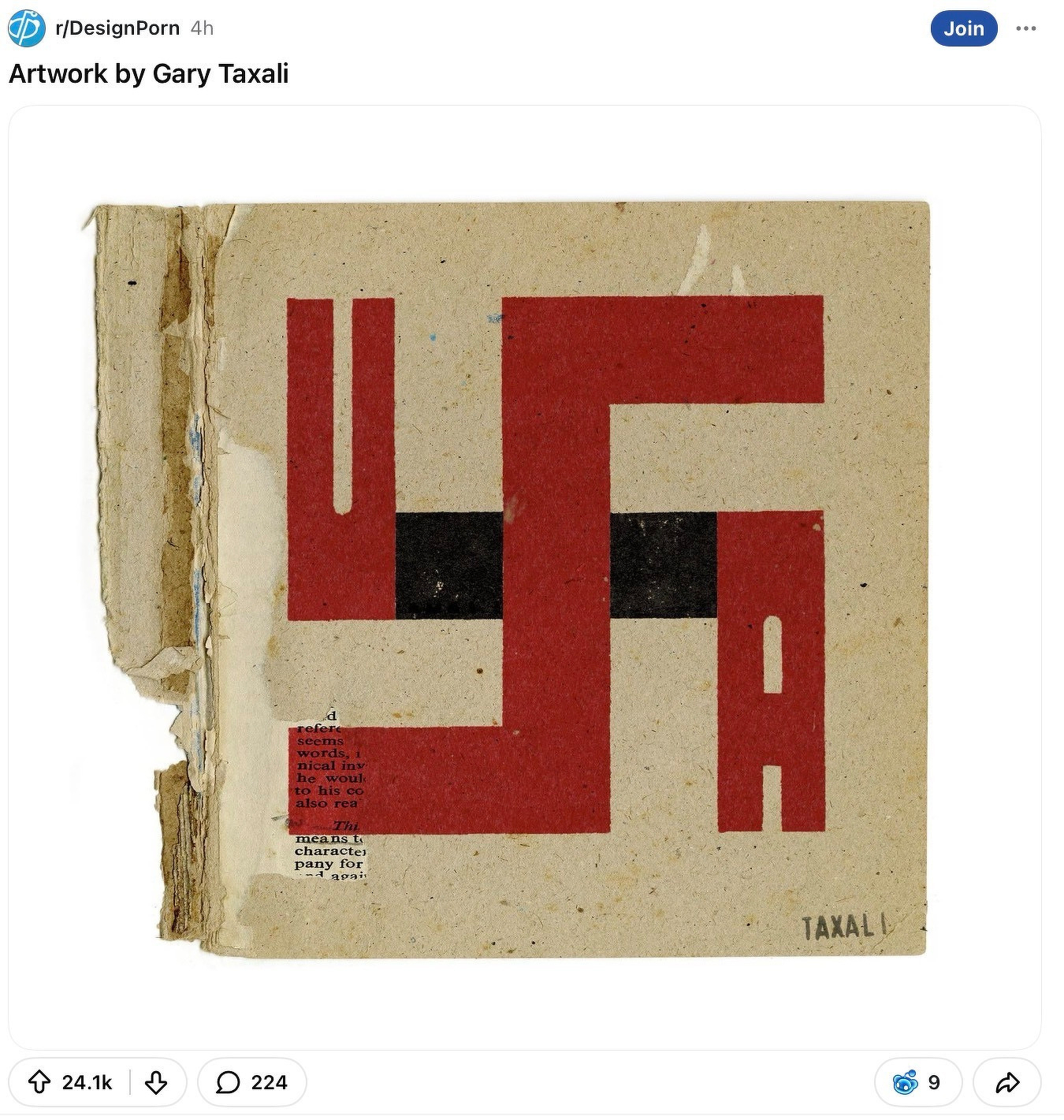This screenshot has height=1120, width=1064.
Task: Join the r/DesignPorn community
Action: [x=964, y=28]
